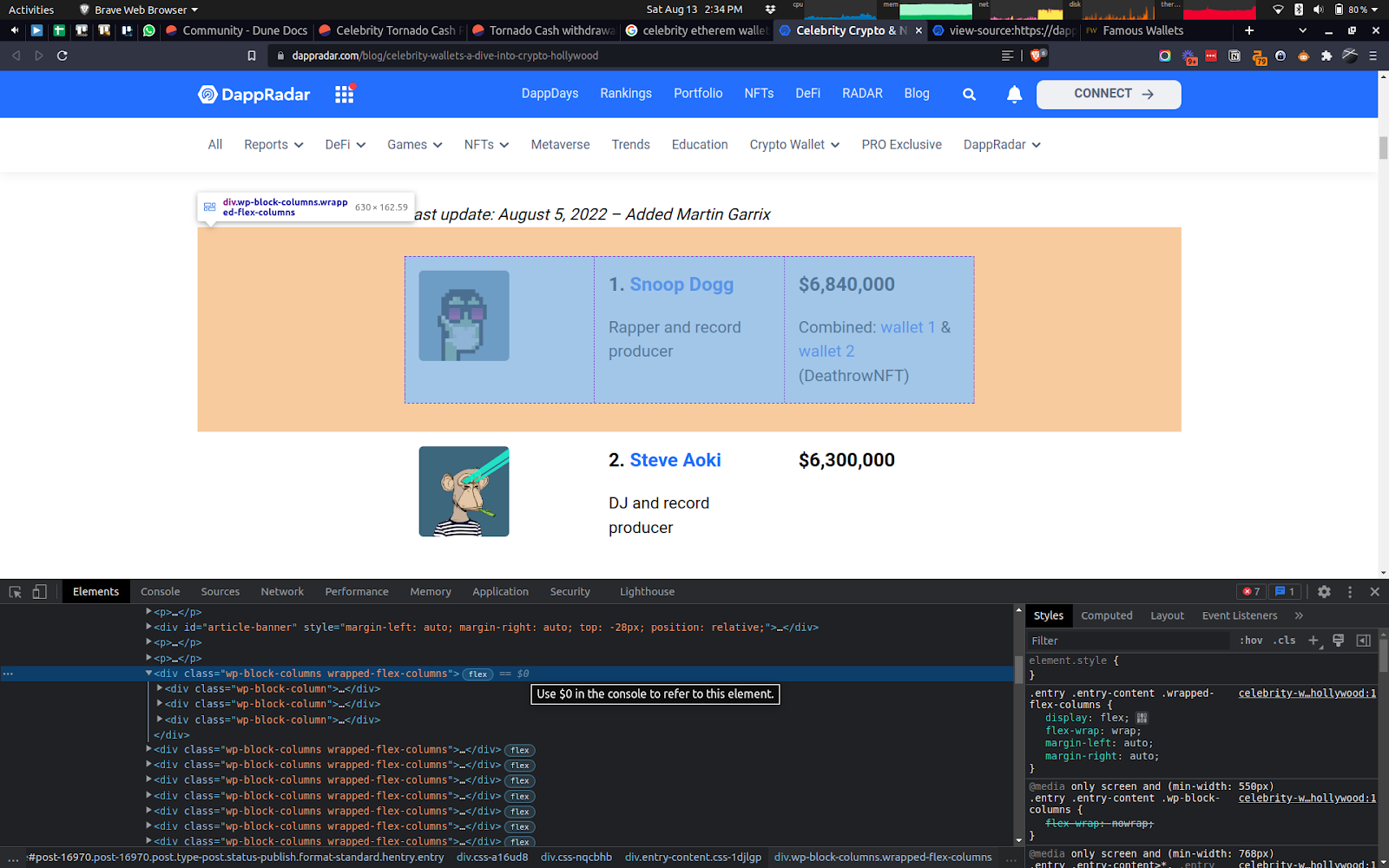This screenshot has height=868, width=1389.
Task: Open the Brave hamburger main menu
Action: (x=1373, y=56)
